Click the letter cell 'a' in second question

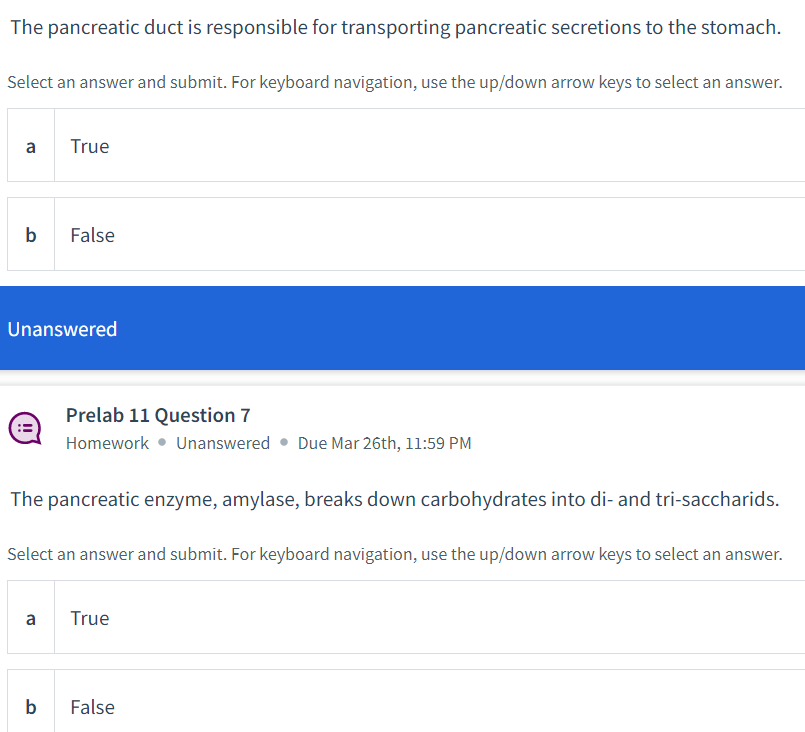[x=30, y=617]
